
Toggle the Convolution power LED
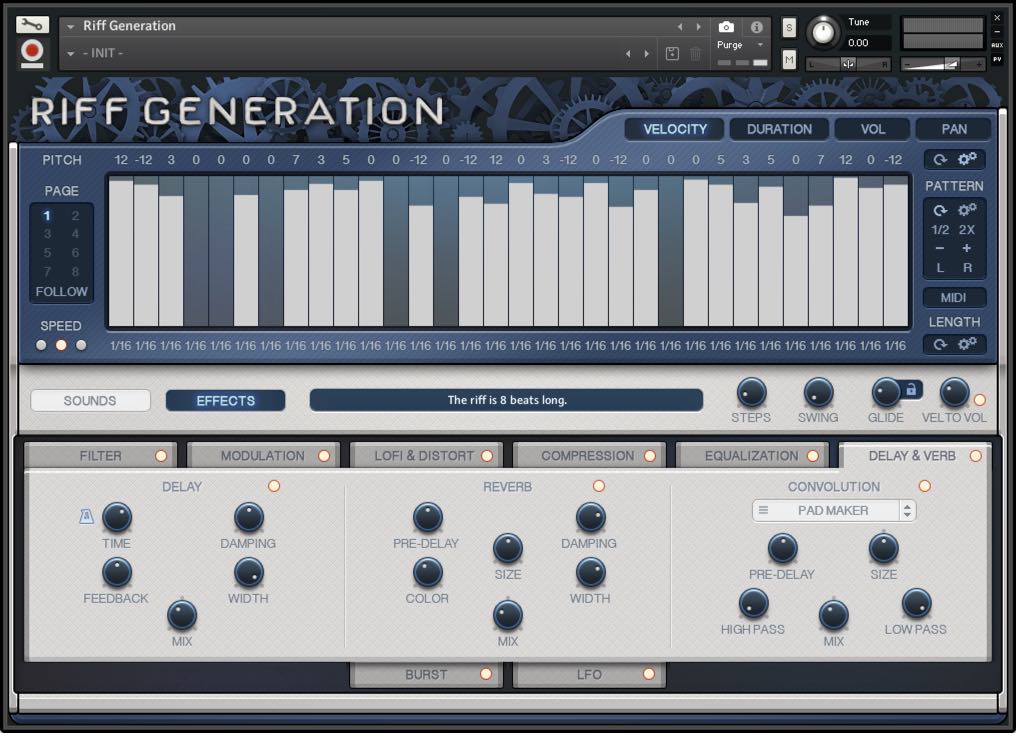click(x=924, y=486)
